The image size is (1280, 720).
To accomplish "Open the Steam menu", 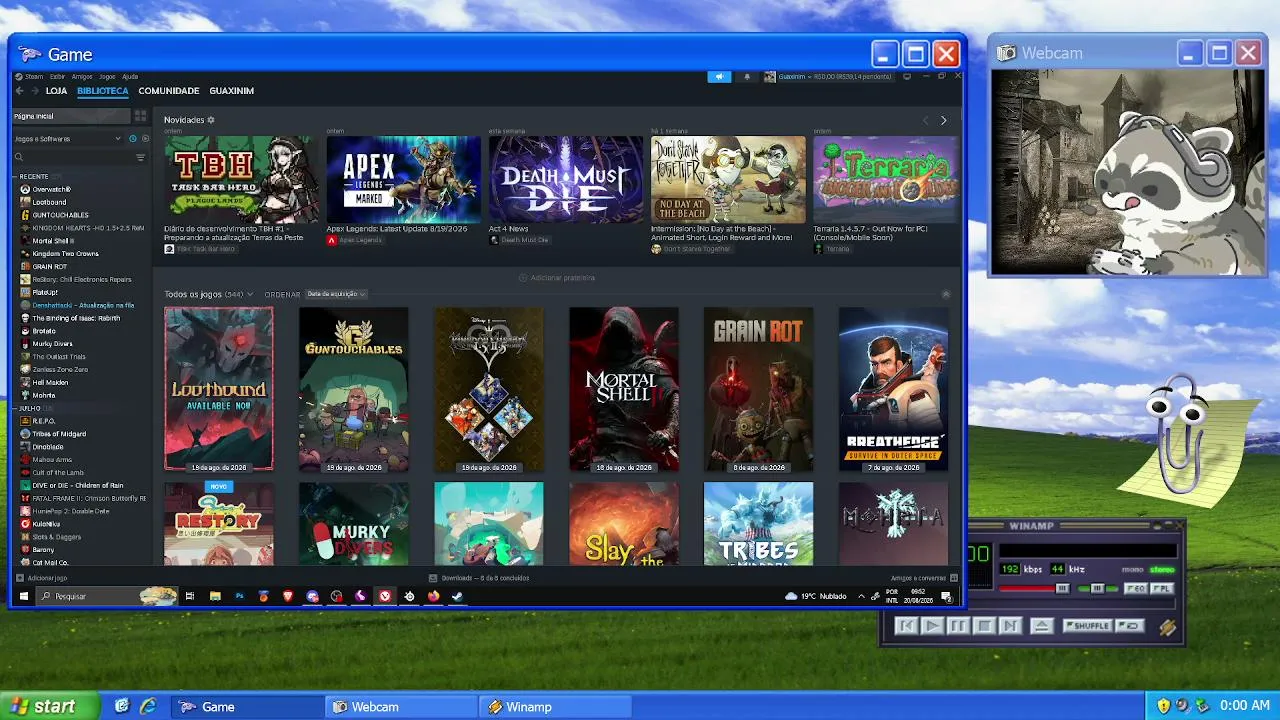I will click(x=34, y=77).
